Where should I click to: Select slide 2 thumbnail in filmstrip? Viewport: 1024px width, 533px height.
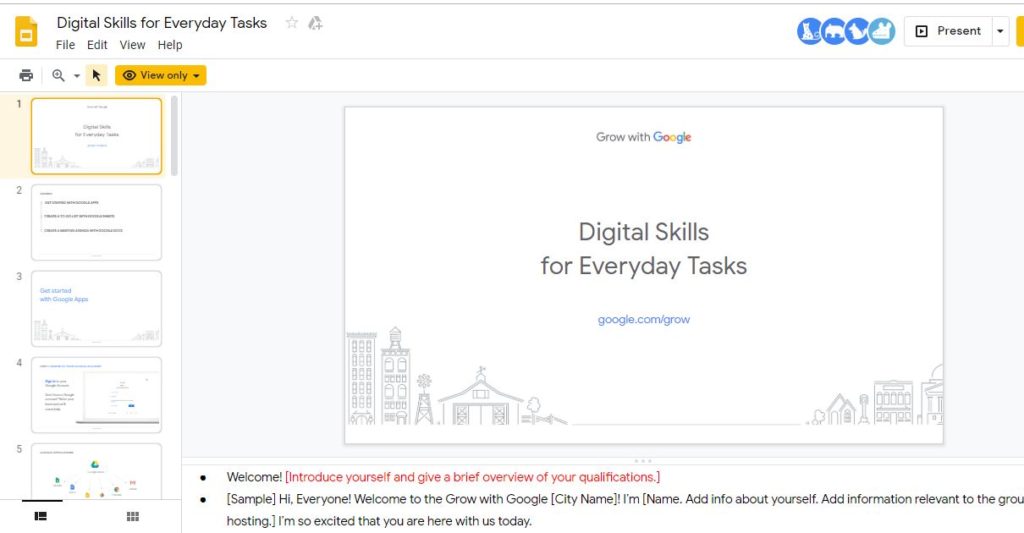pyautogui.click(x=97, y=223)
